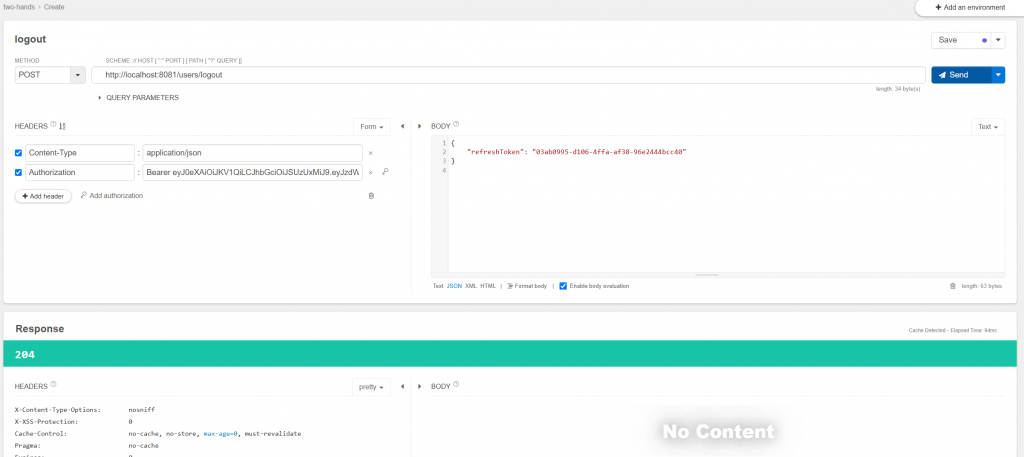Click the Bearer token value field
The image size is (1024, 457).
pyautogui.click(x=252, y=172)
